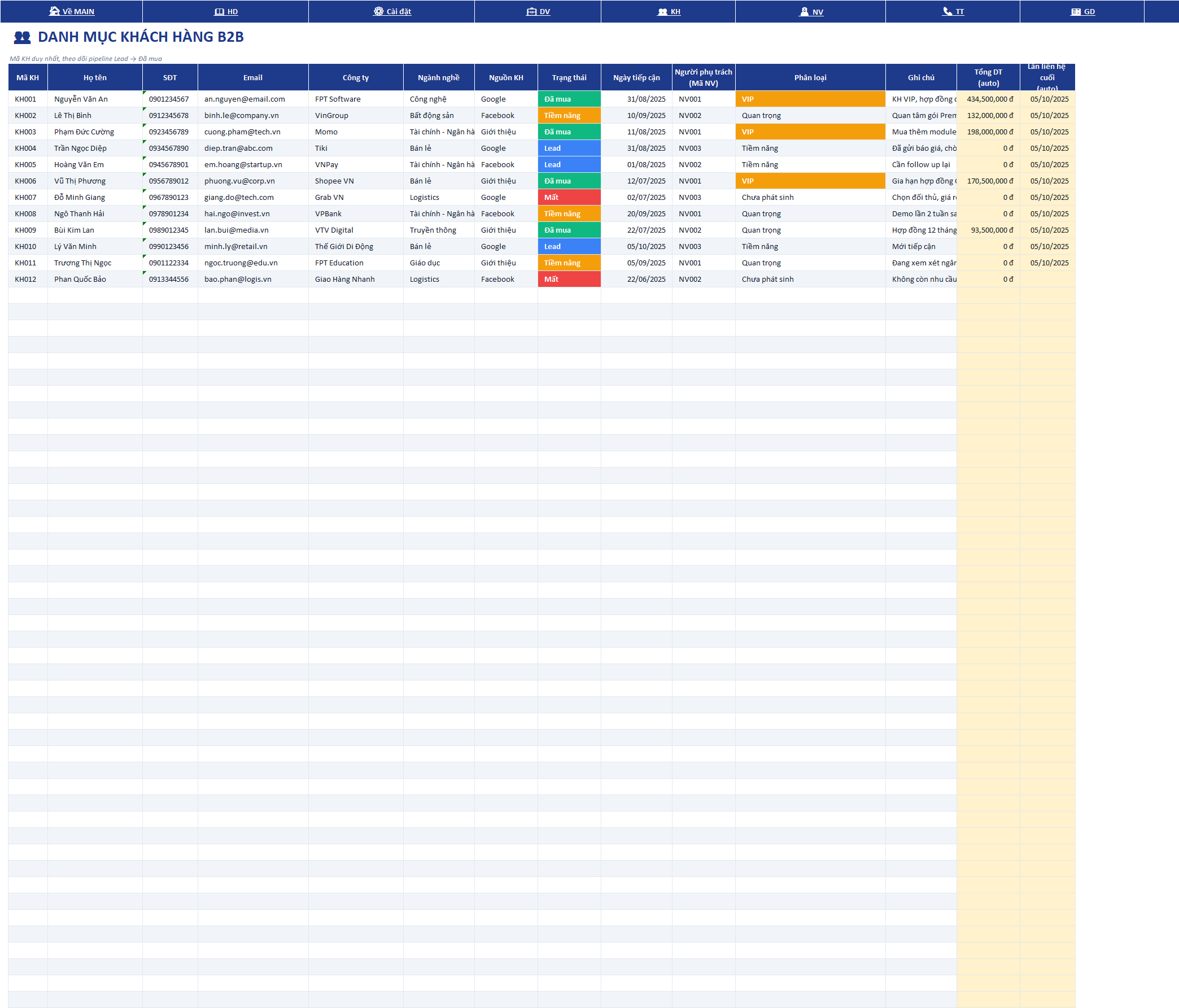Open the KH customers link

[x=669, y=11]
